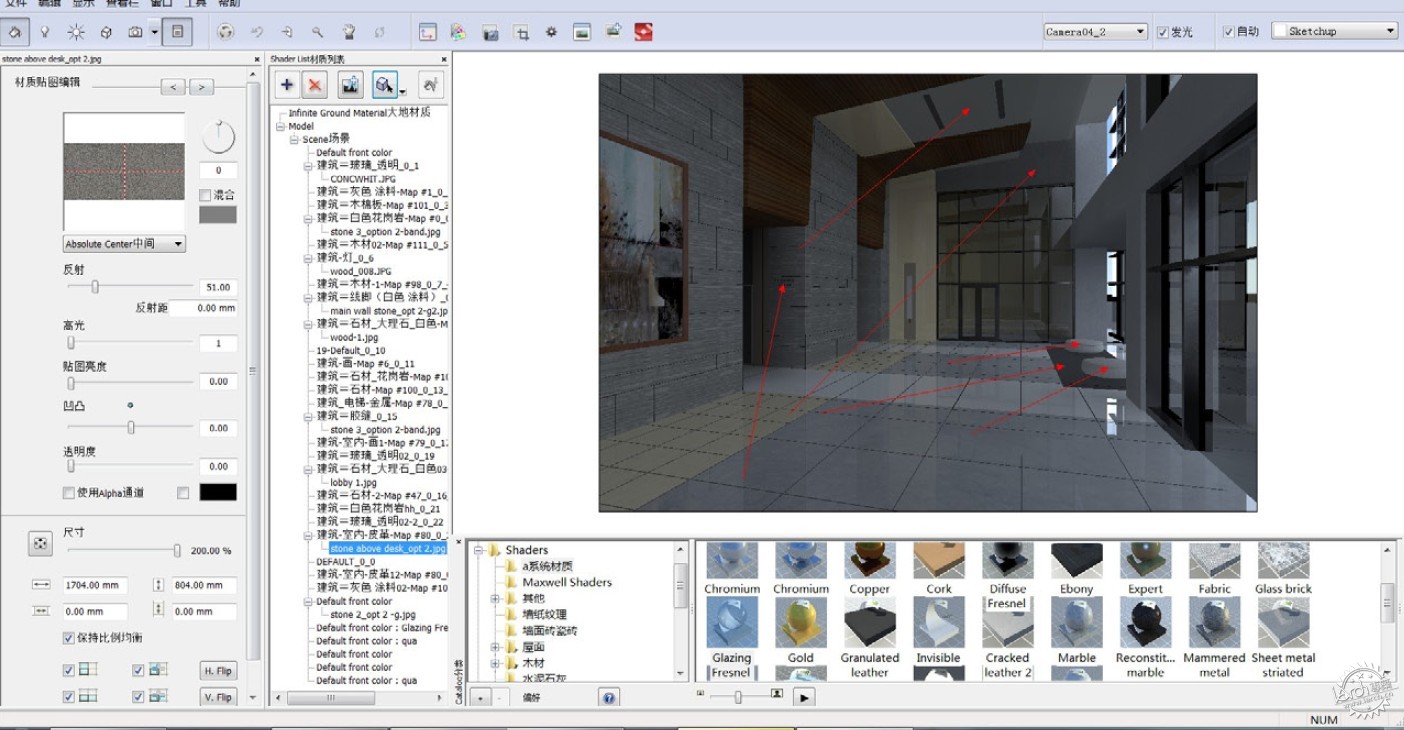Select the a系统材质 catalog folder
This screenshot has width=1404, height=730.
coord(547,566)
